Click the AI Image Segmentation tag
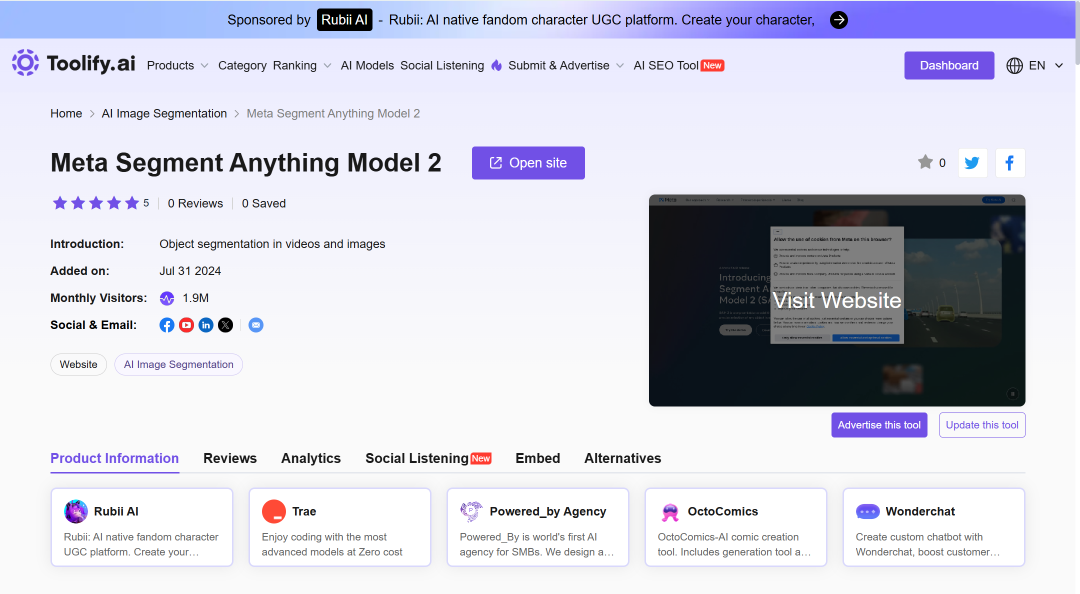 (178, 365)
